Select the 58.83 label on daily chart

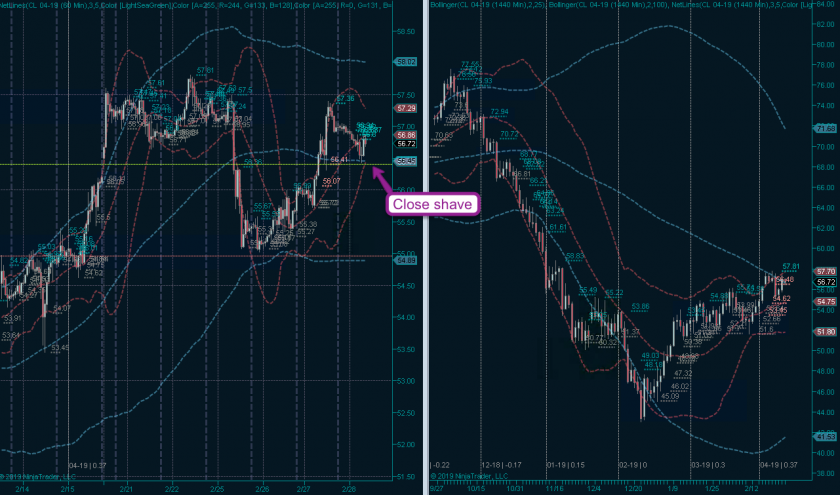575,256
